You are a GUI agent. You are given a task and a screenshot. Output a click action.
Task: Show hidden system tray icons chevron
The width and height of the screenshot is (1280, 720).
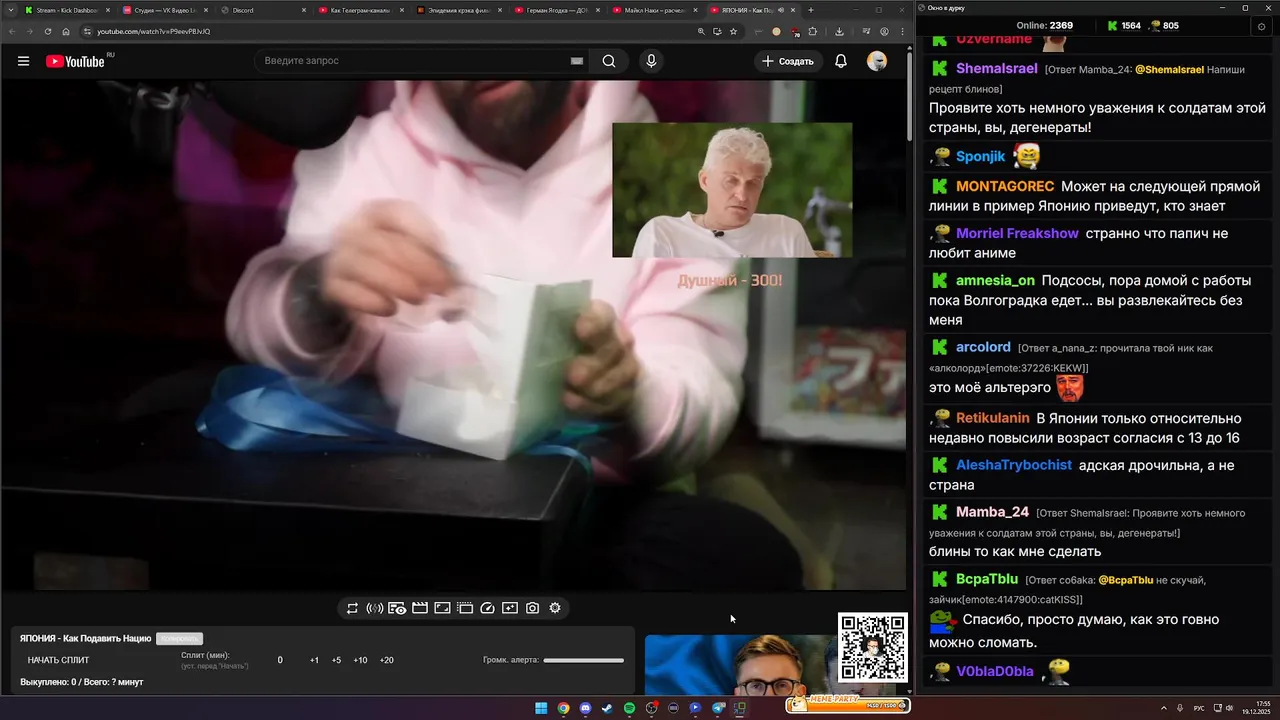(x=1166, y=708)
